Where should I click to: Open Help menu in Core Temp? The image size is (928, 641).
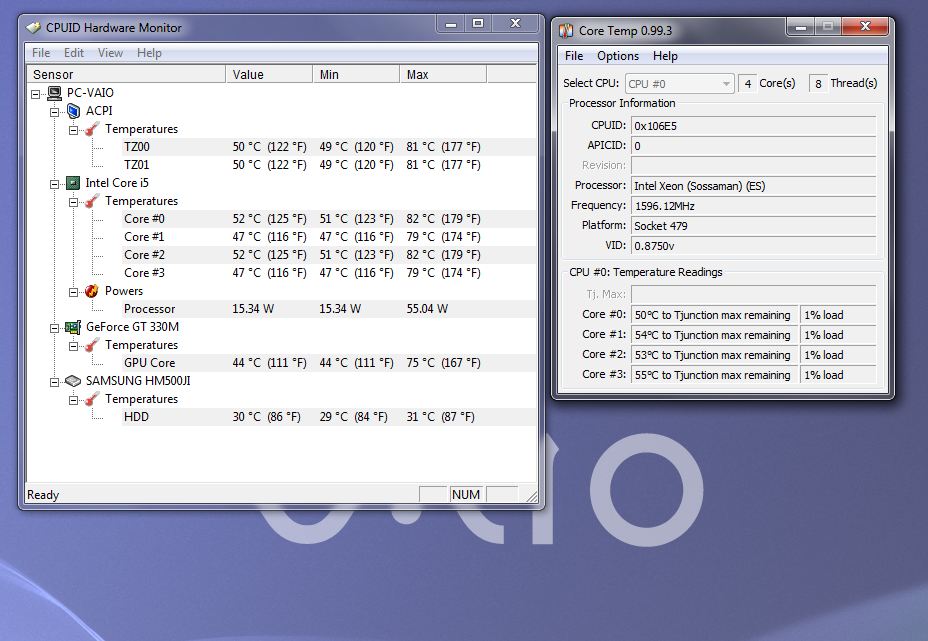click(x=665, y=56)
